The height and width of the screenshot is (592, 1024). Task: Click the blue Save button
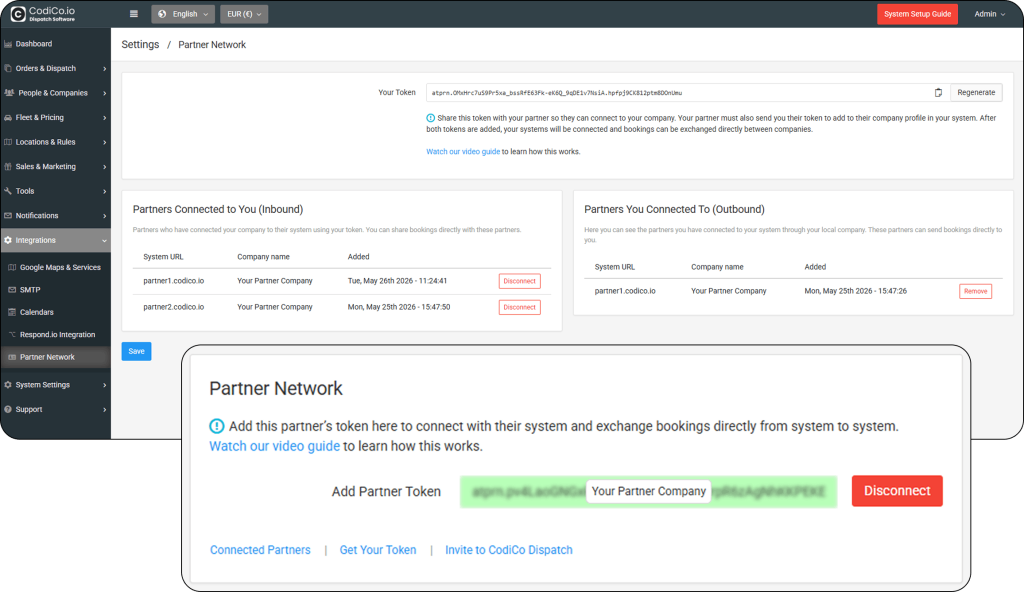(136, 352)
